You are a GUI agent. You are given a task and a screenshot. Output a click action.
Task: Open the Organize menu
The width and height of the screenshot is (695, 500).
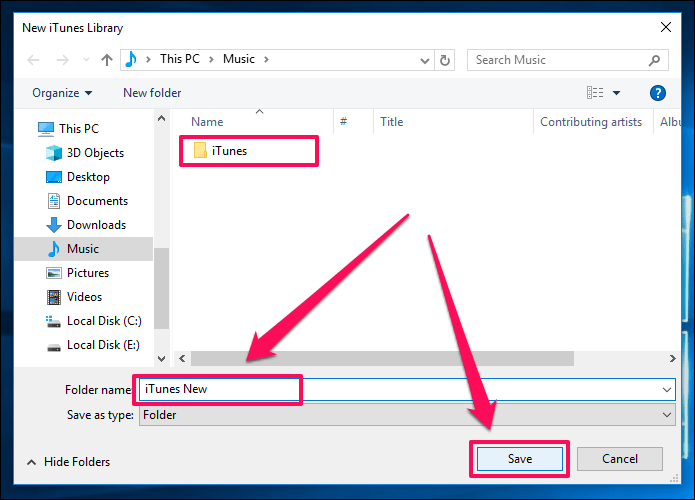(62, 93)
